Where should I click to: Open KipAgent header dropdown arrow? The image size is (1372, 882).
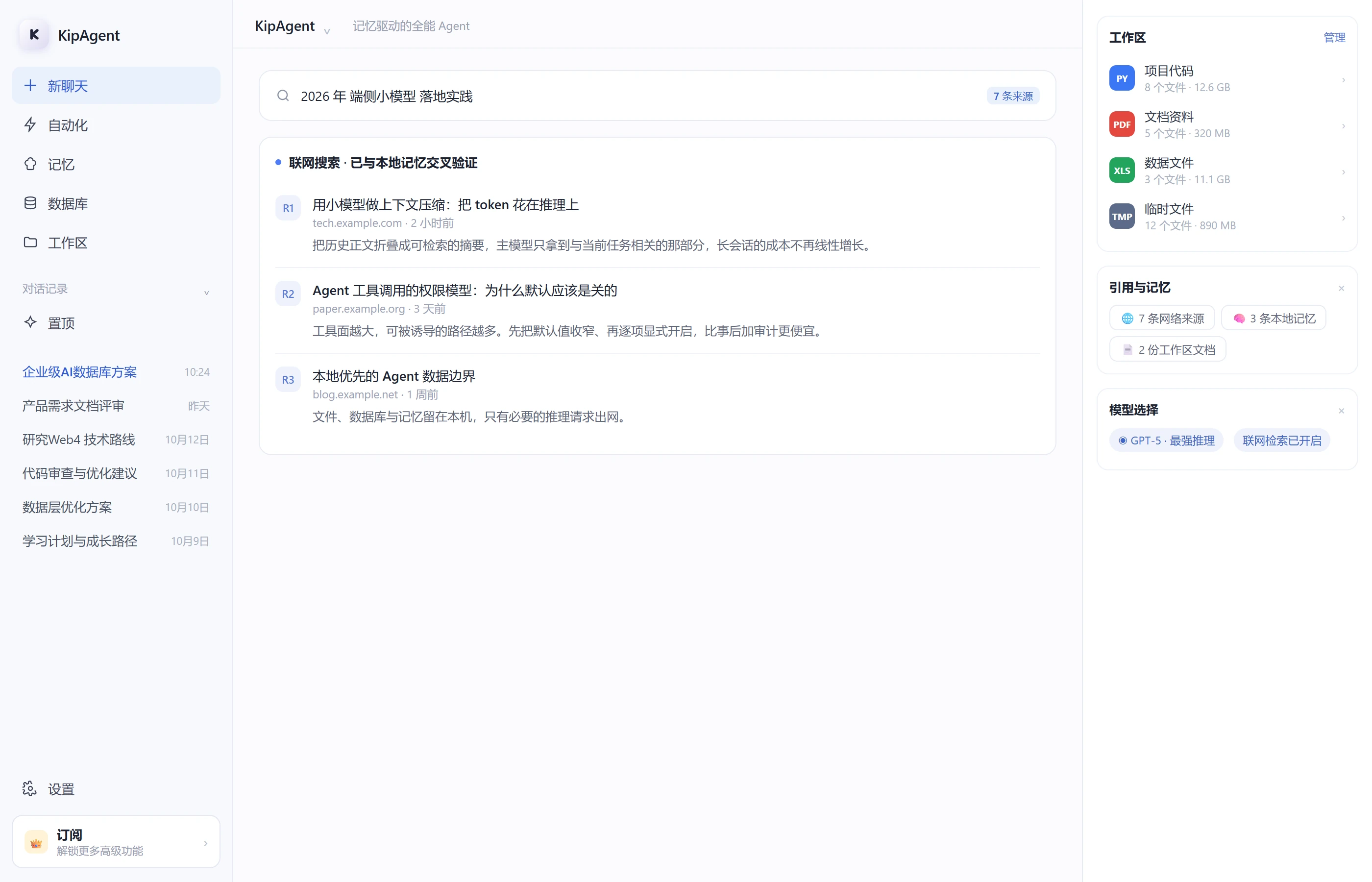pos(327,31)
